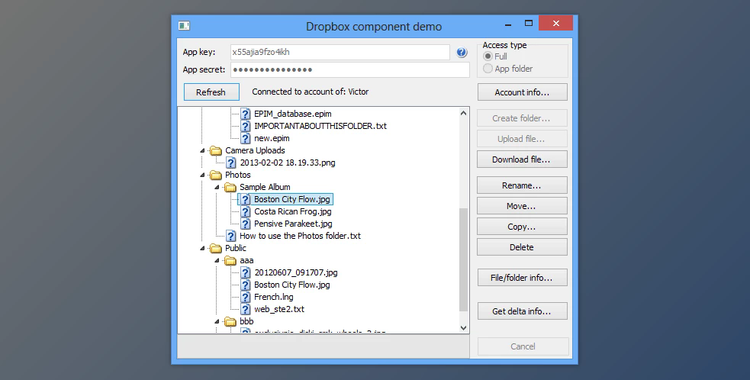Click the Delete button
The height and width of the screenshot is (380, 750).
[x=522, y=247]
